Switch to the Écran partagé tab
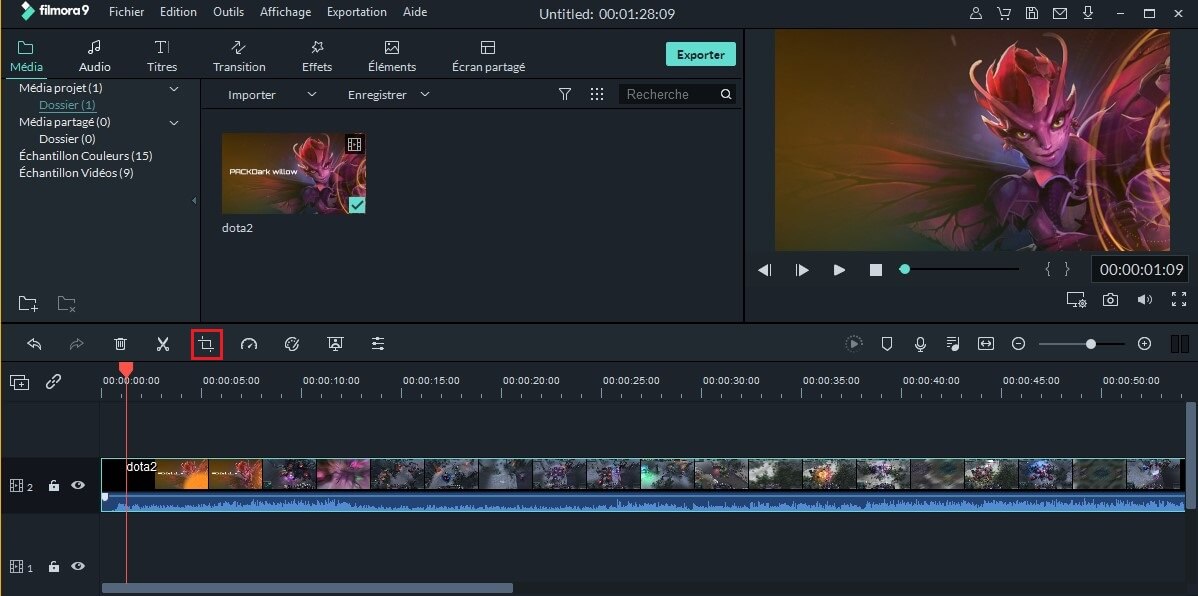 pyautogui.click(x=488, y=57)
